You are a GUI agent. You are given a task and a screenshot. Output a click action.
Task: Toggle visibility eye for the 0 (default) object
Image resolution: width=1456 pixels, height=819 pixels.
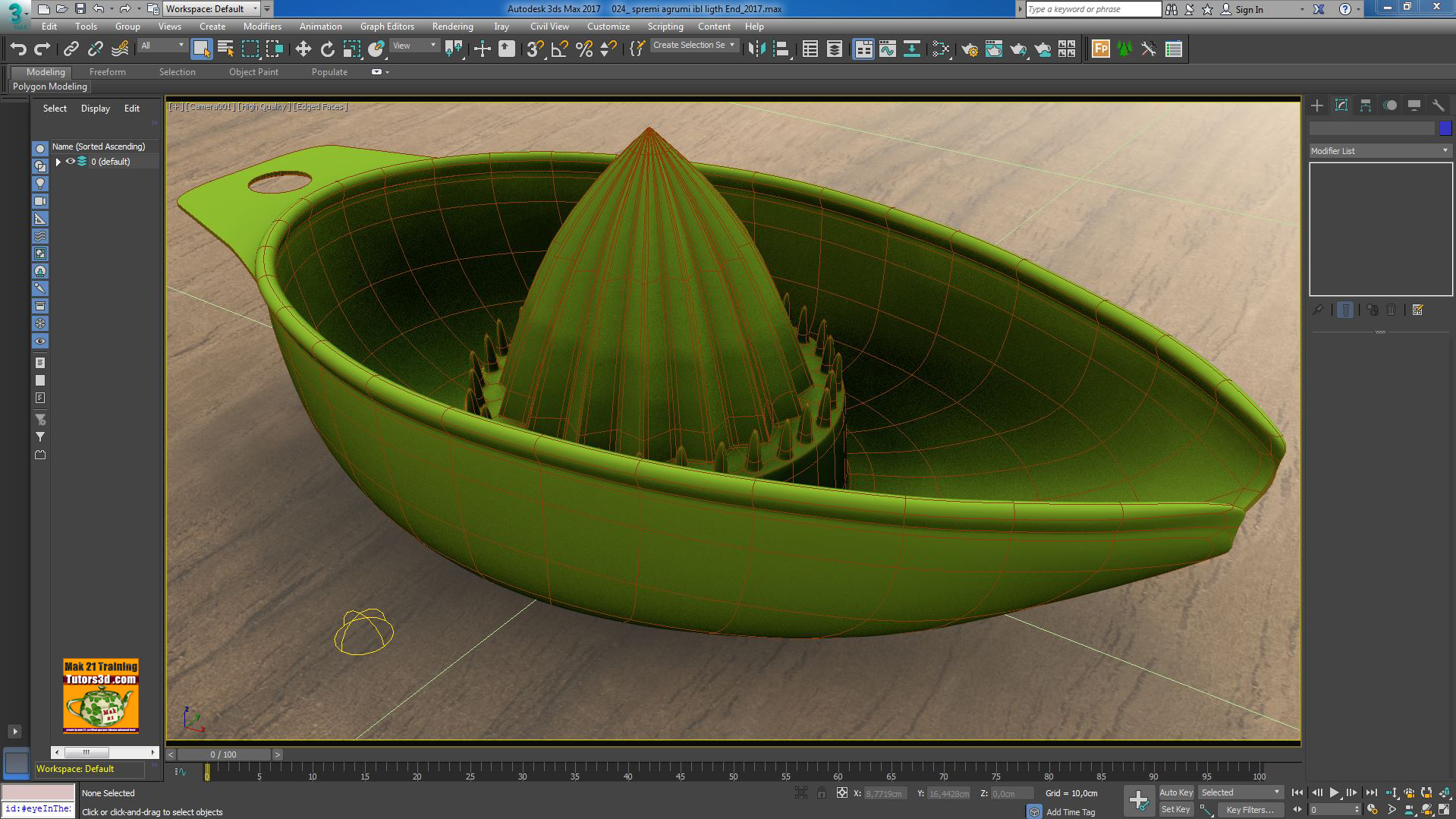(x=71, y=161)
